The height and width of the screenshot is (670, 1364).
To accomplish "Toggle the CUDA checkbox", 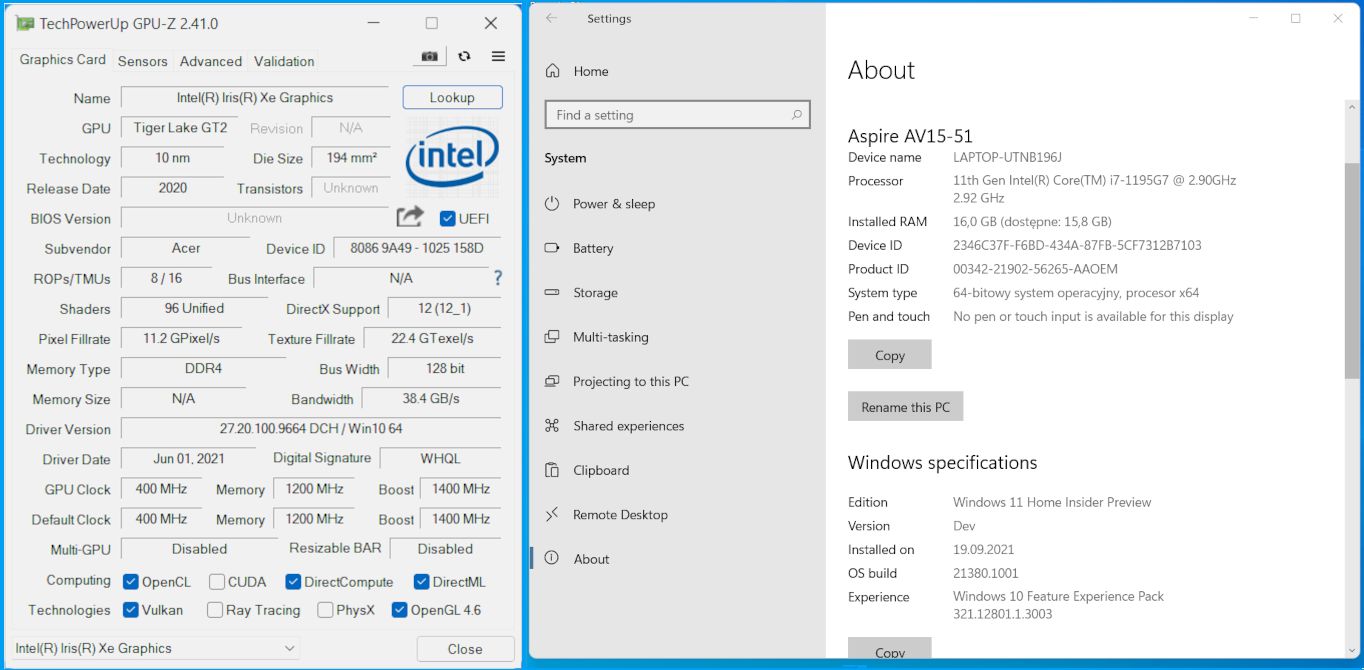I will [217, 581].
